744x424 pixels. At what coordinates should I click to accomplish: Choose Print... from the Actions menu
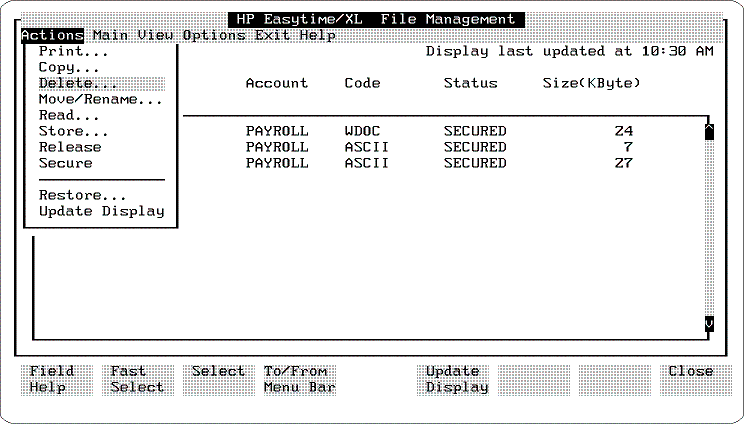click(74, 51)
